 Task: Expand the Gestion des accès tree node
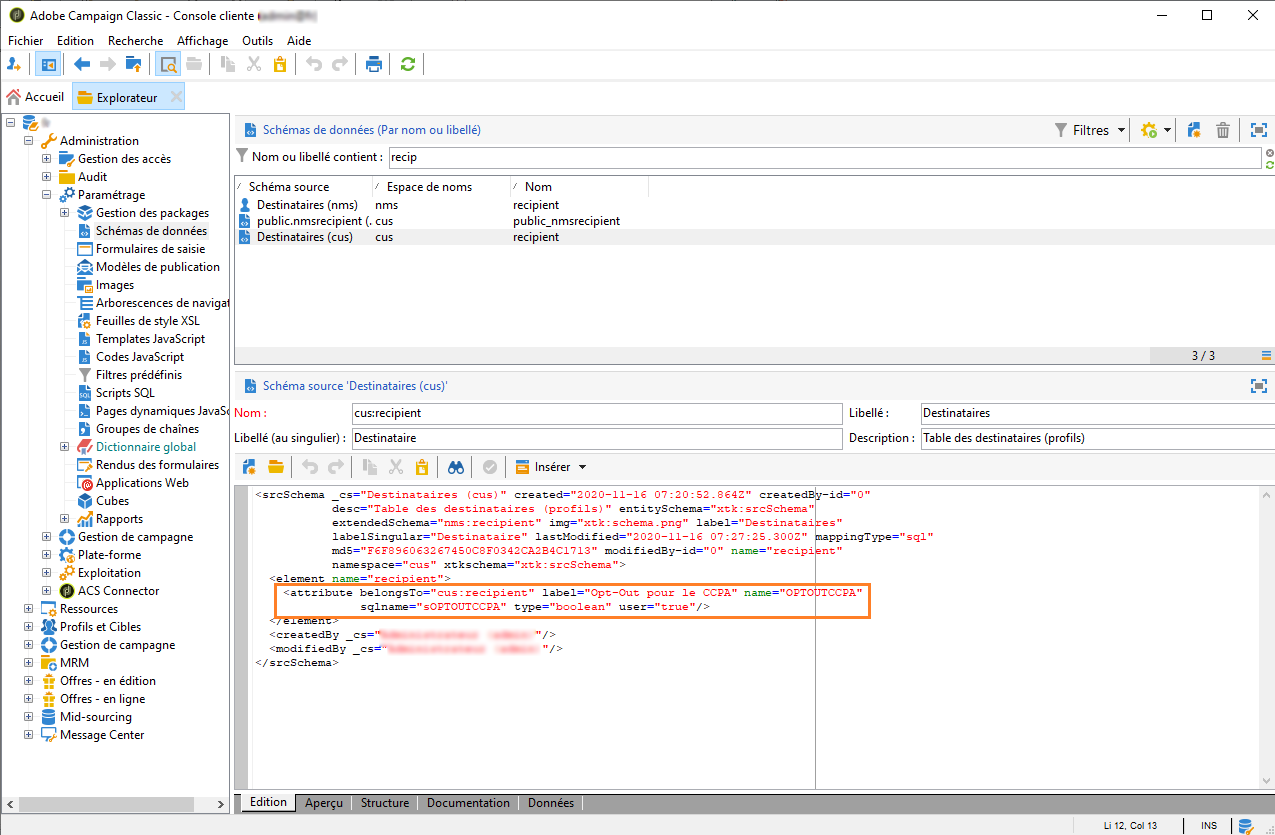(46, 159)
